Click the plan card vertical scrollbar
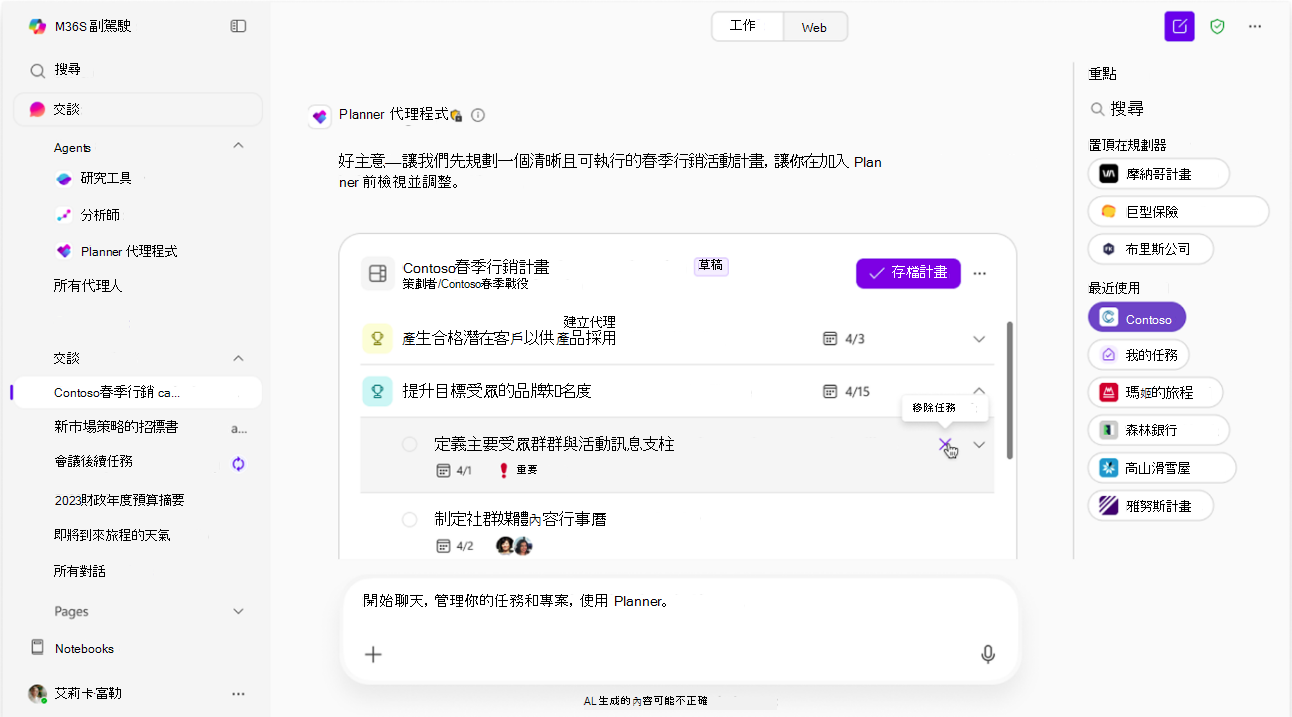The image size is (1292, 717). [1008, 390]
